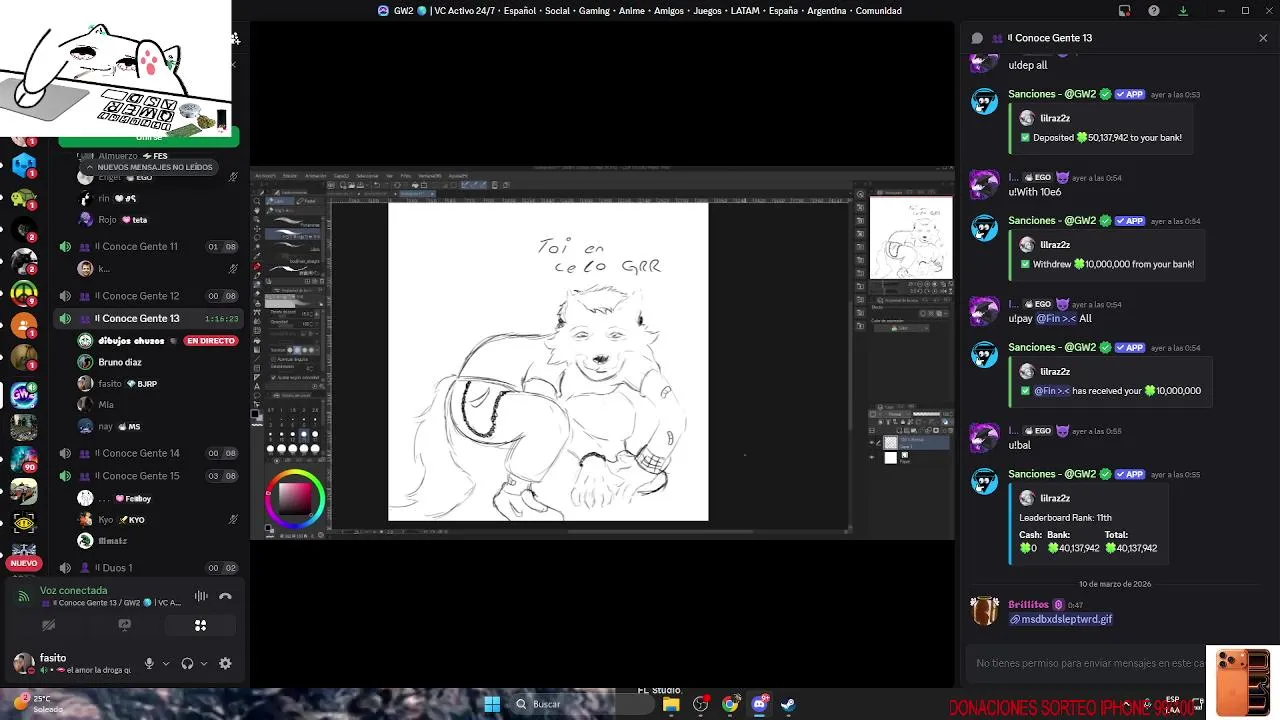The height and width of the screenshot is (720, 1280).
Task: Open blue cube server icon in sidebar
Action: click(24, 166)
